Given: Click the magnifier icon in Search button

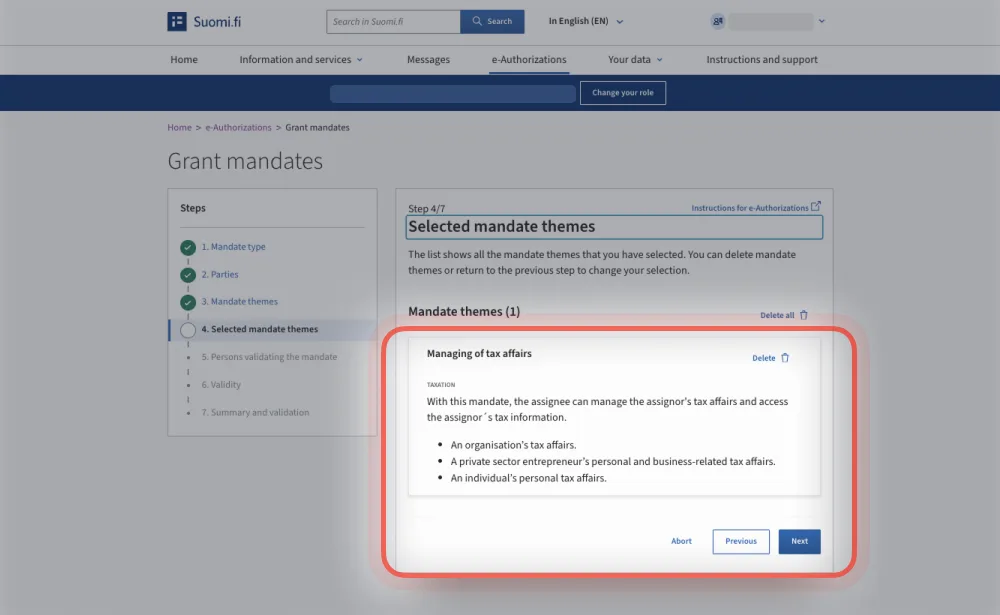Looking at the screenshot, I should [x=476, y=21].
